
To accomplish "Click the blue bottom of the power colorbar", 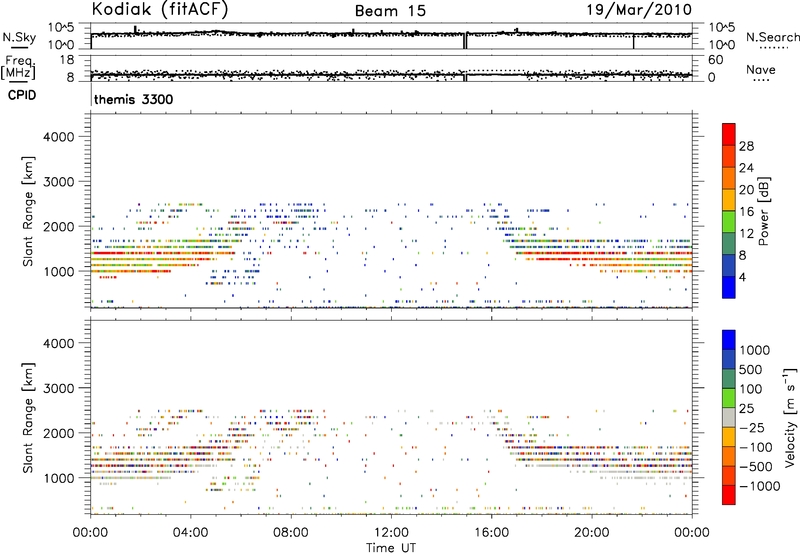I will click(729, 287).
